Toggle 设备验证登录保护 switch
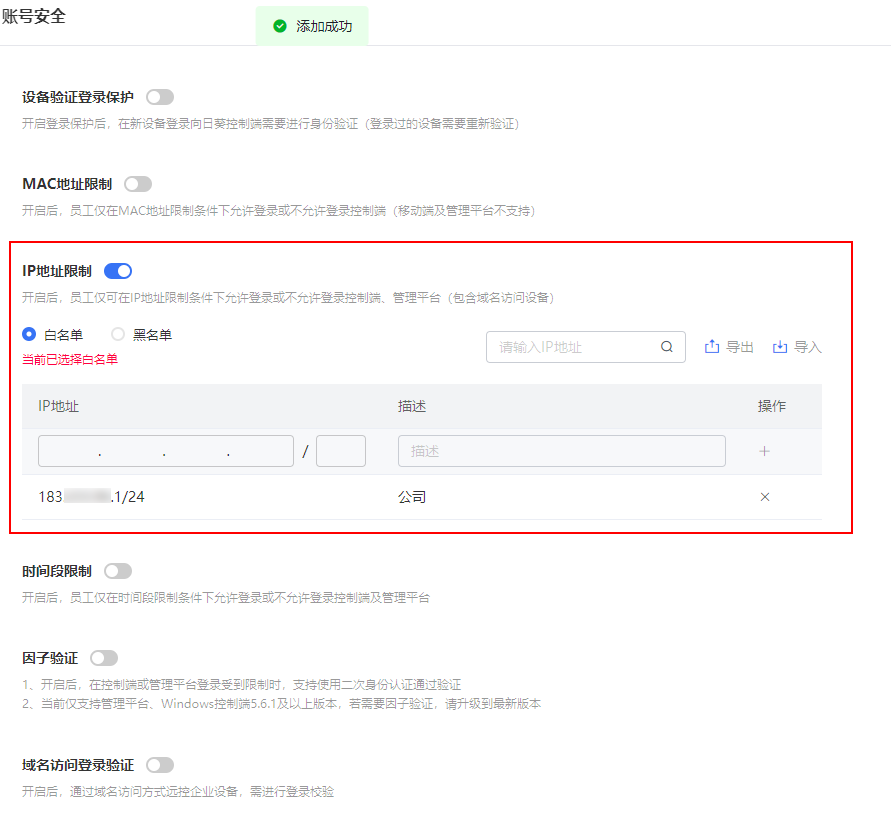The height and width of the screenshot is (818, 891). [160, 97]
